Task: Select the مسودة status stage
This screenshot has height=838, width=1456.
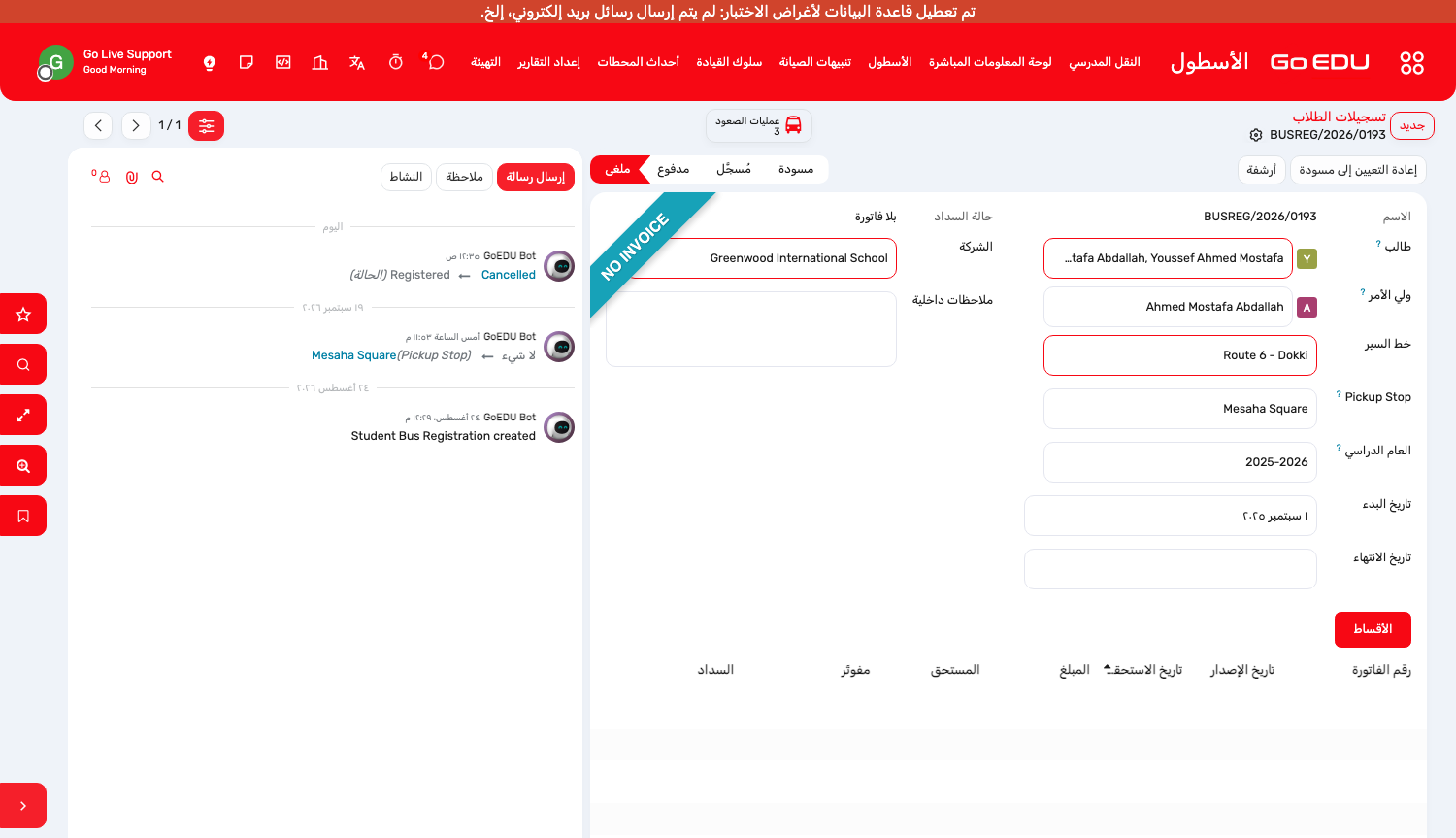Action: pyautogui.click(x=796, y=169)
